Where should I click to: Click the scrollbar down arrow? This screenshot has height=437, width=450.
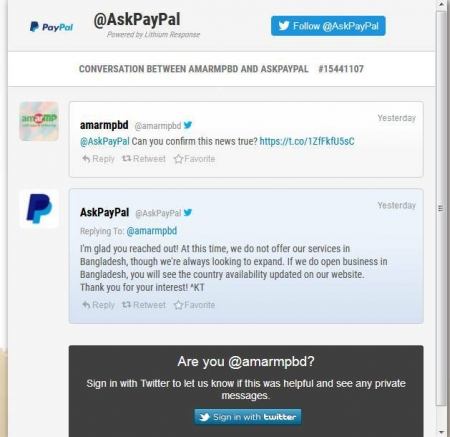click(x=441, y=432)
